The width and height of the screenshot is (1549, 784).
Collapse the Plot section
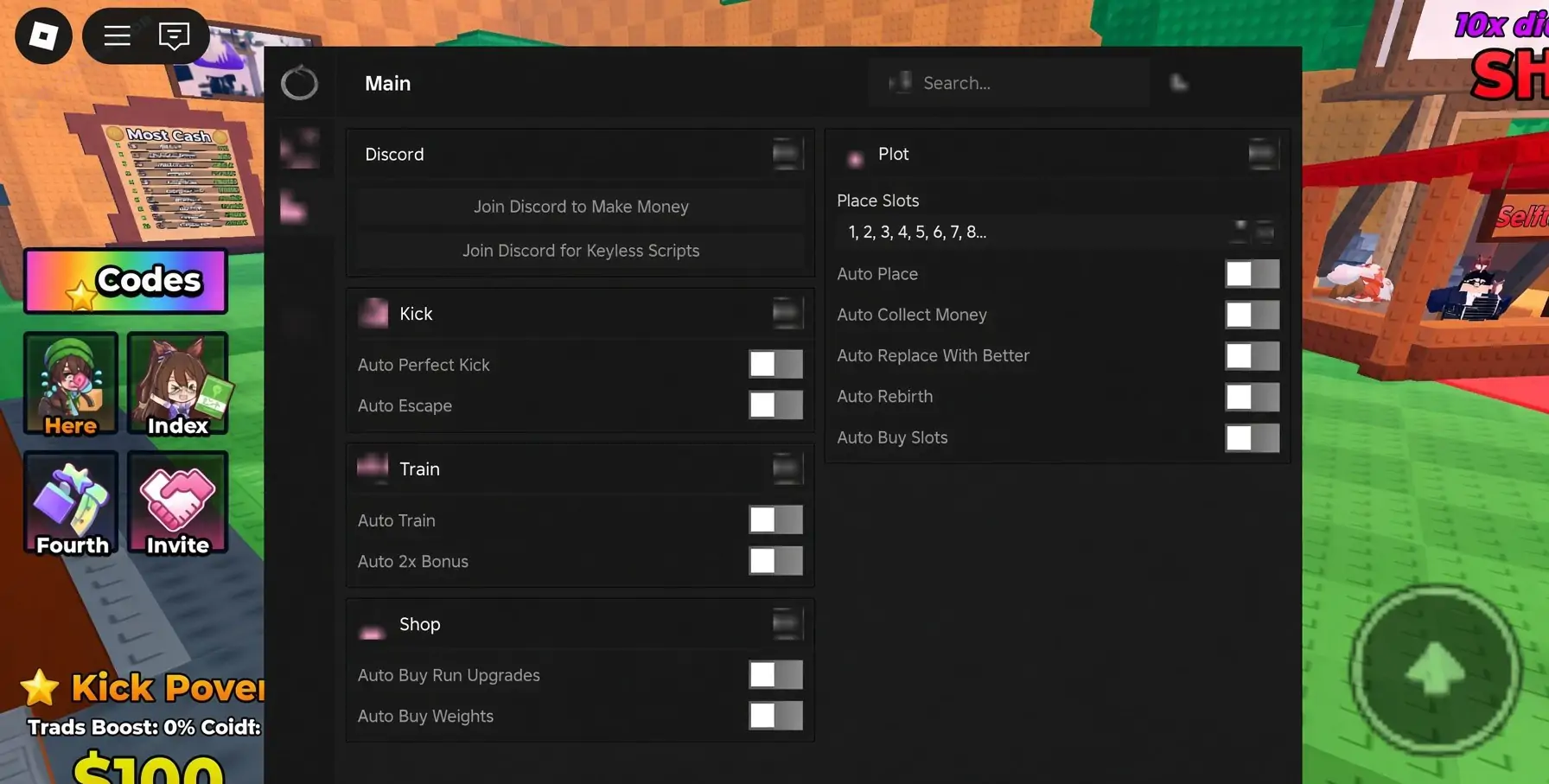1263,154
